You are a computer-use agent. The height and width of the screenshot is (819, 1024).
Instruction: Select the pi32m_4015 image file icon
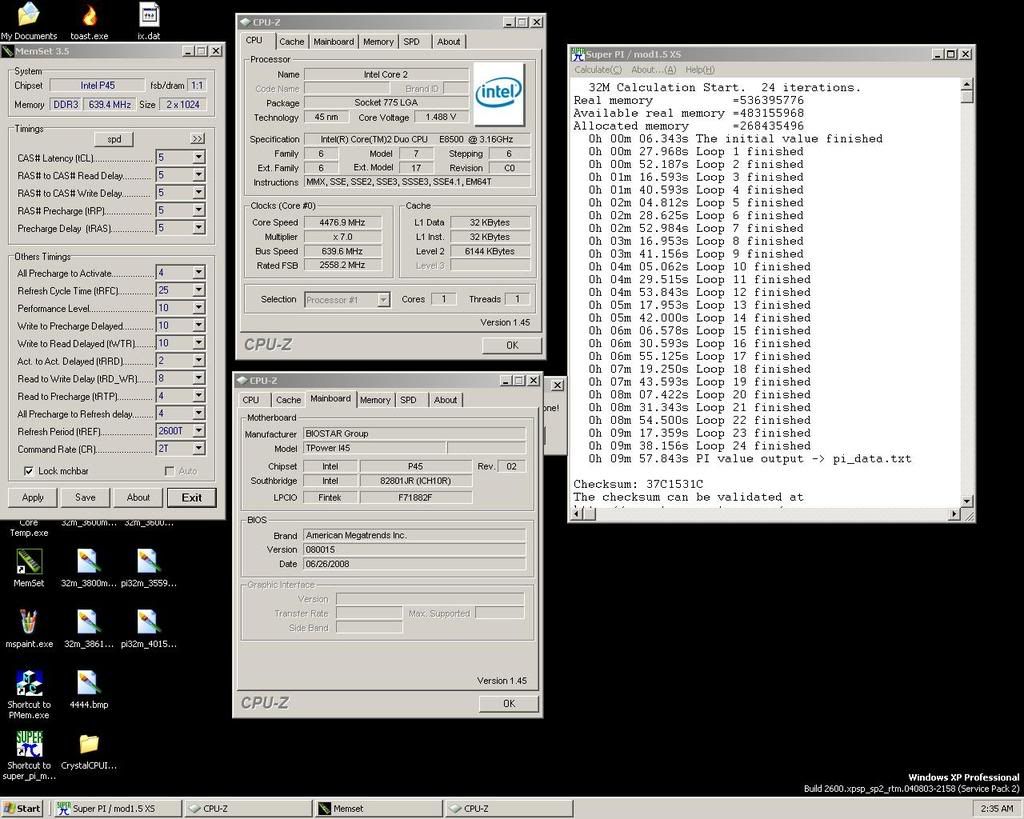point(148,622)
